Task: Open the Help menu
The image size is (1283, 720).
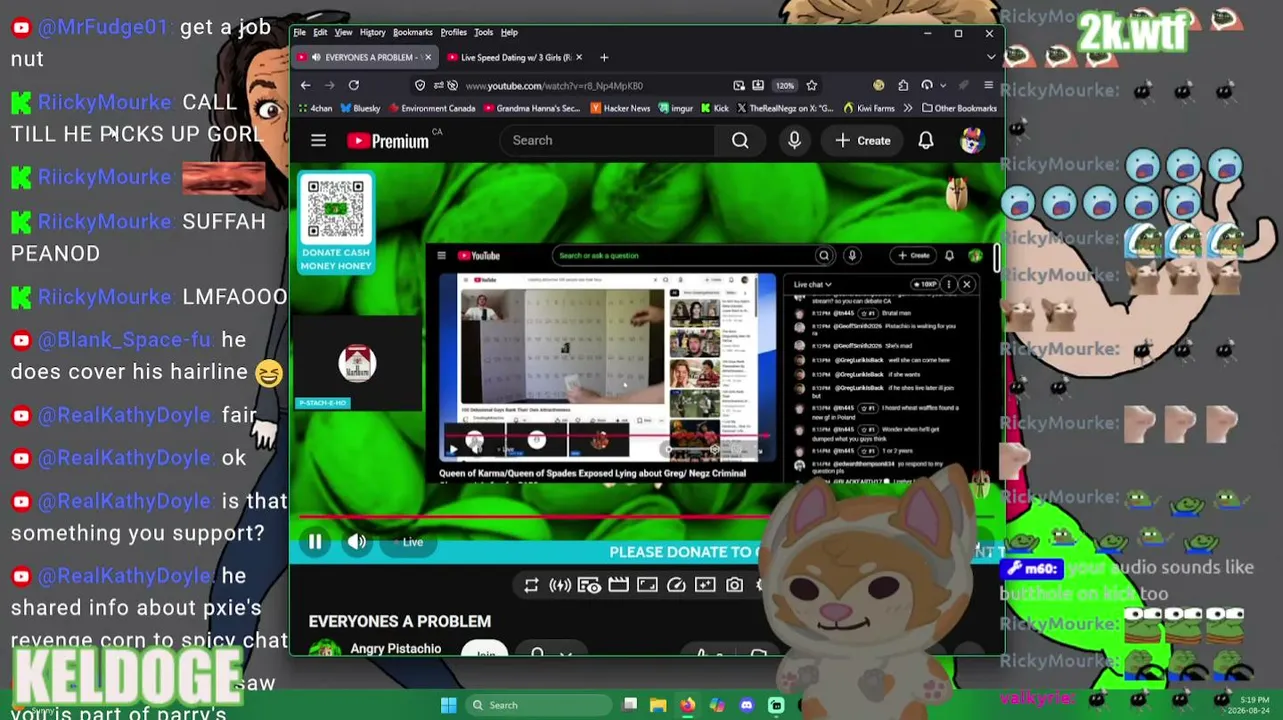Action: [x=509, y=32]
